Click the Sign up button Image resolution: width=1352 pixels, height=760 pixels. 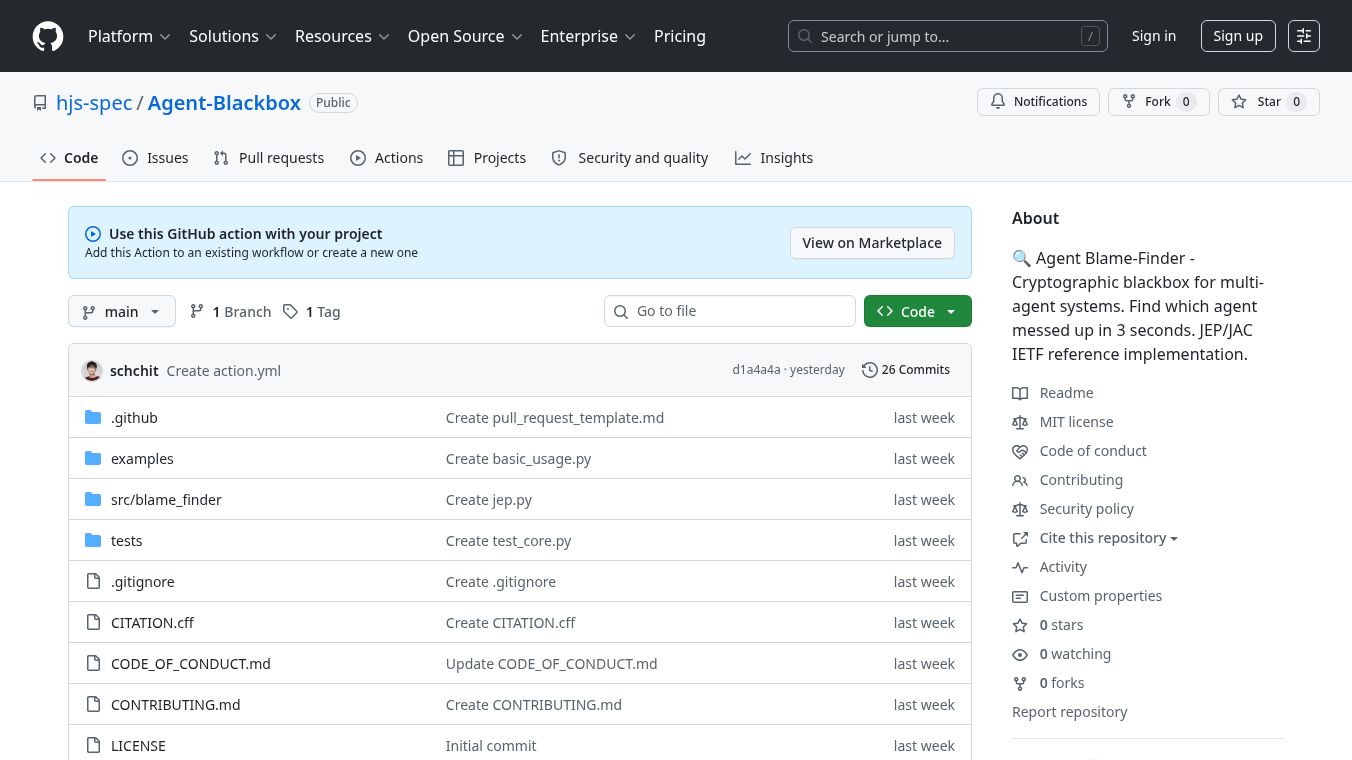1237,36
